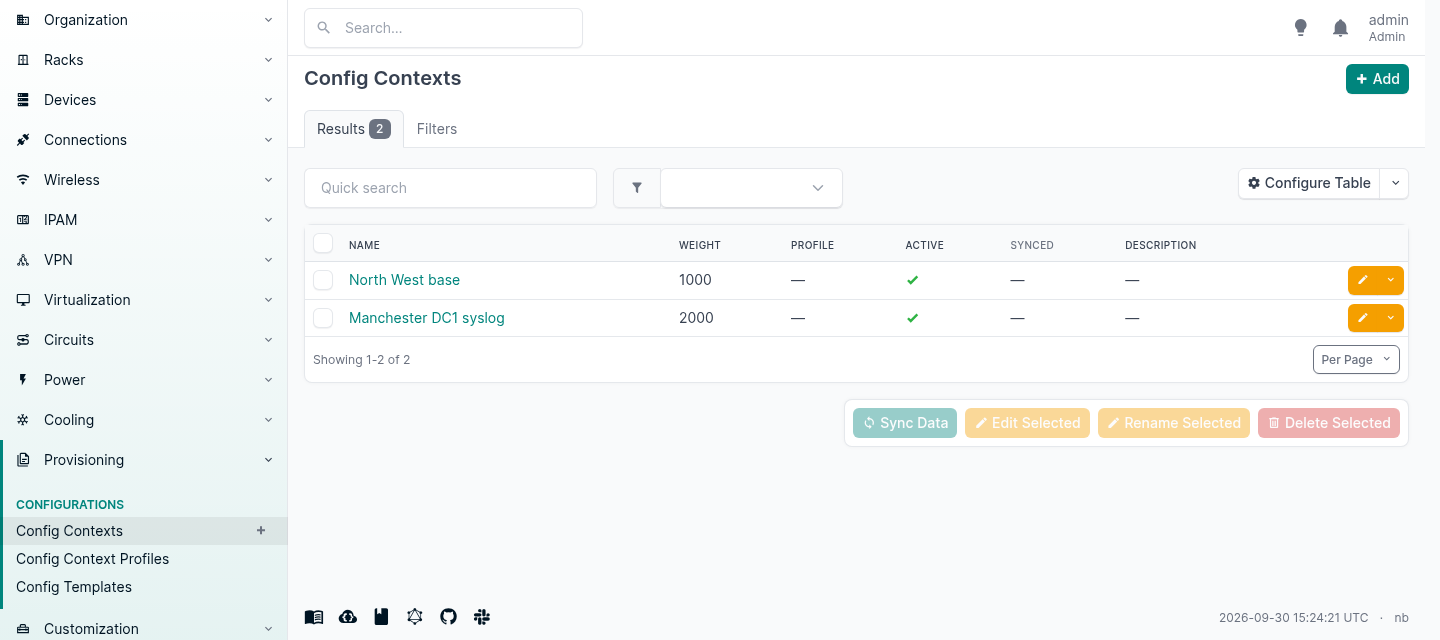This screenshot has height=640, width=1440.
Task: Check the box for Manchester DC1 syslog
Action: (x=323, y=318)
